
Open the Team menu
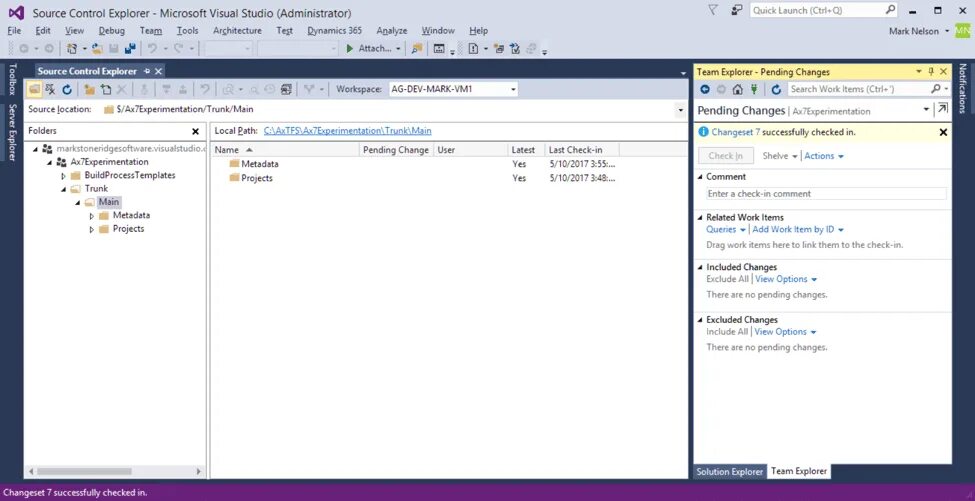tap(150, 30)
